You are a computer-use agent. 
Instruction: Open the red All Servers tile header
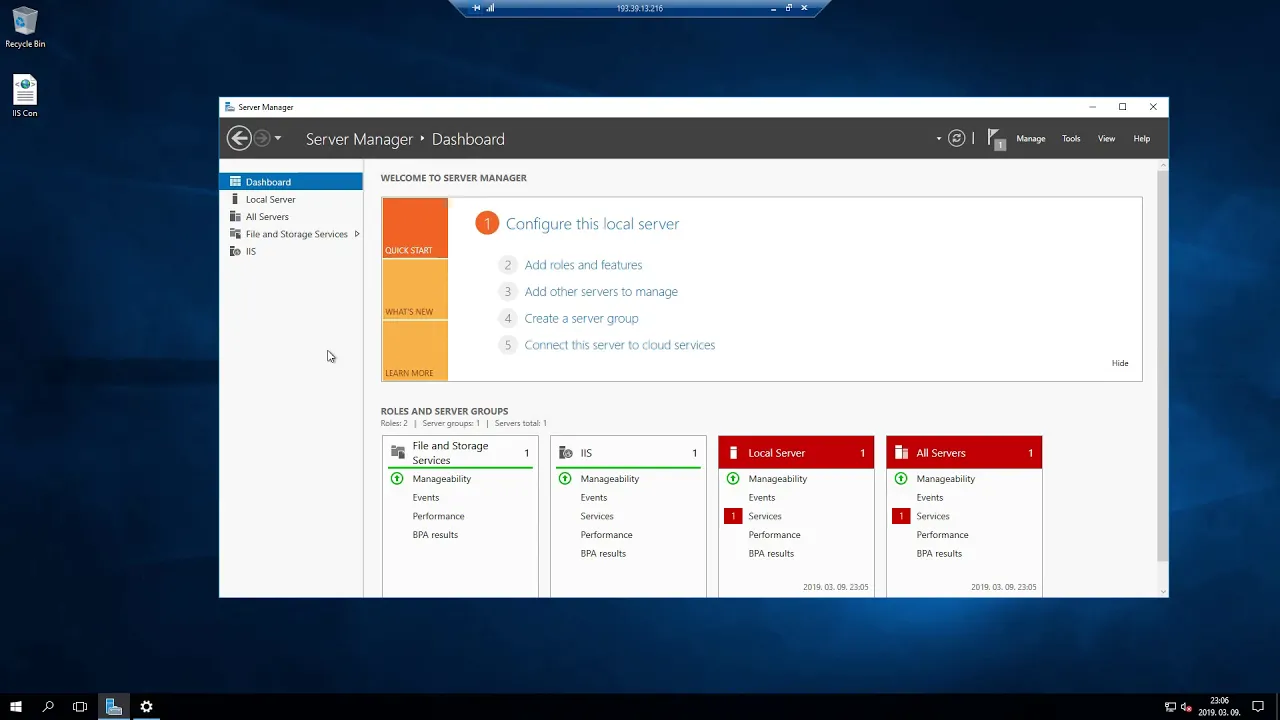pyautogui.click(x=964, y=453)
